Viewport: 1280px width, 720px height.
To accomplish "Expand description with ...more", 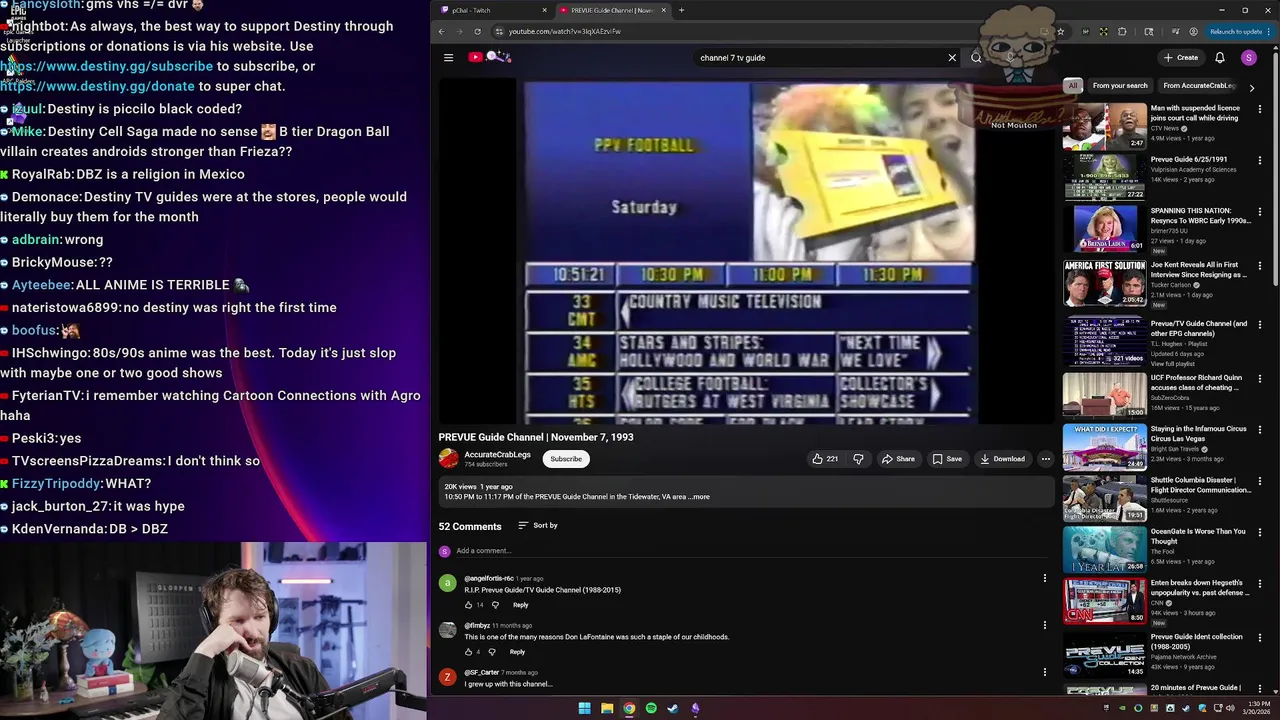I will pyautogui.click(x=700, y=497).
